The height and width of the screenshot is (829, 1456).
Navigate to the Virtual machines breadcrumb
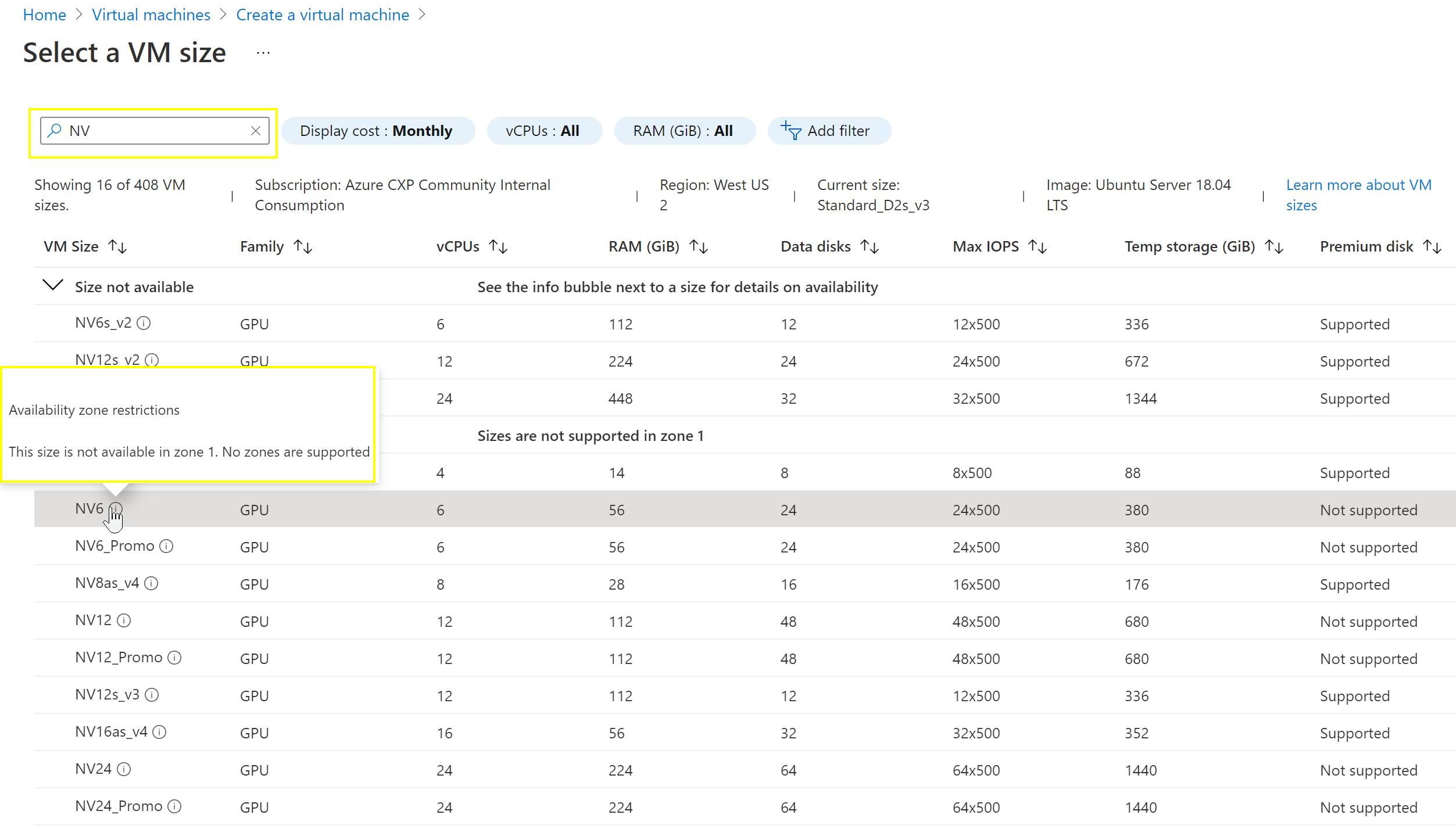151,15
